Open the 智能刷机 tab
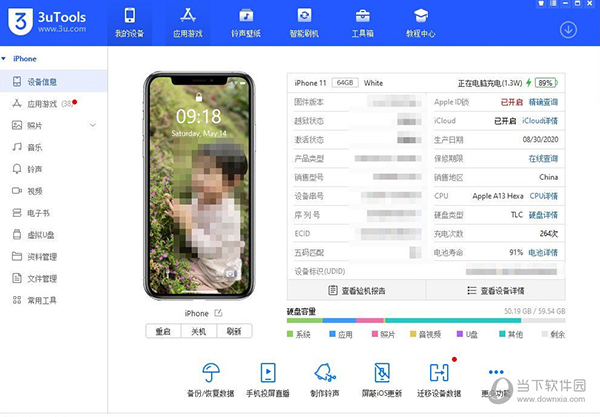The height and width of the screenshot is (417, 600). 304,23
